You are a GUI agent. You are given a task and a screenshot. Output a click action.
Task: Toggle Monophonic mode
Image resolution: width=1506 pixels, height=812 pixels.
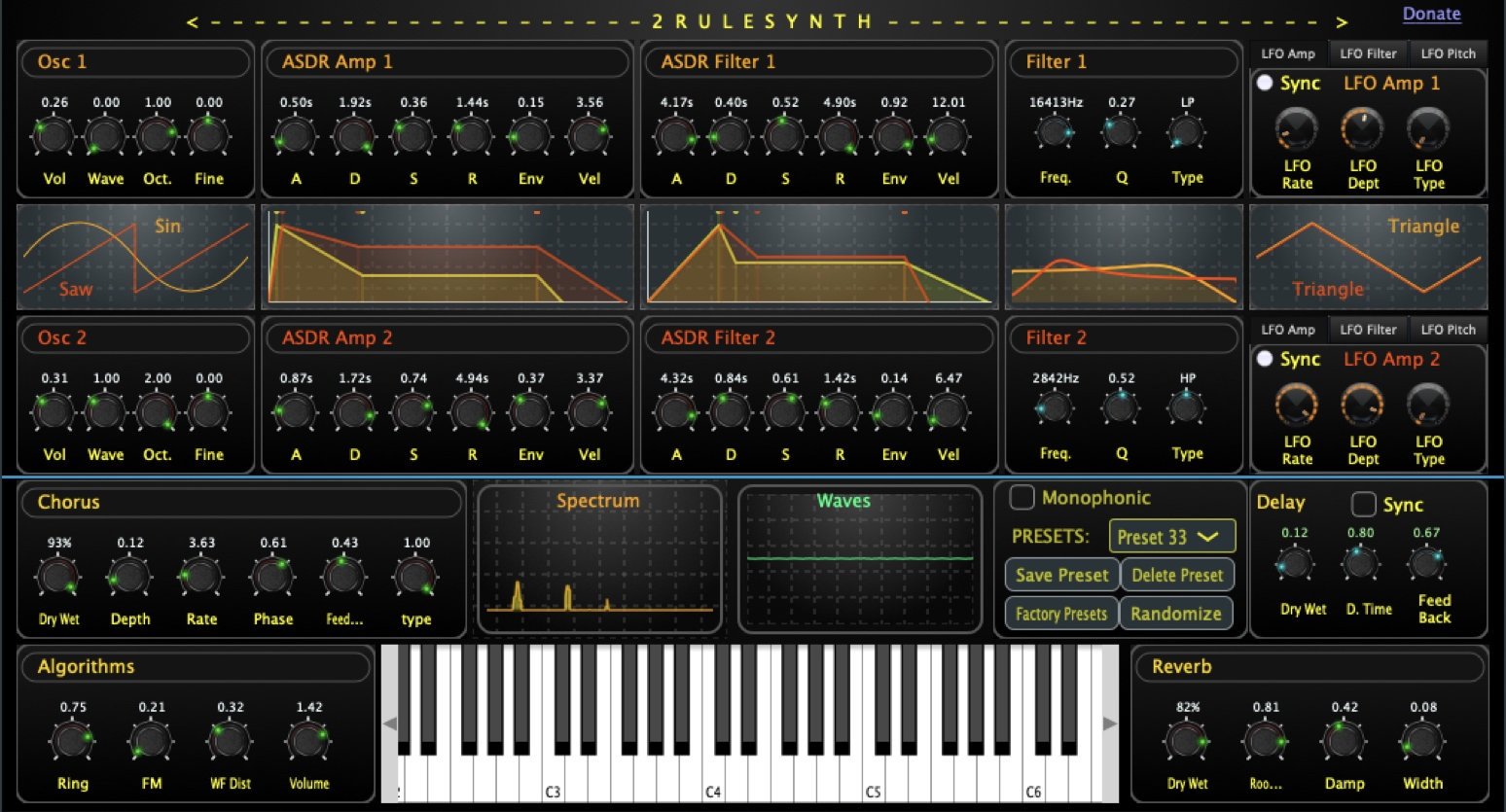click(x=1022, y=497)
